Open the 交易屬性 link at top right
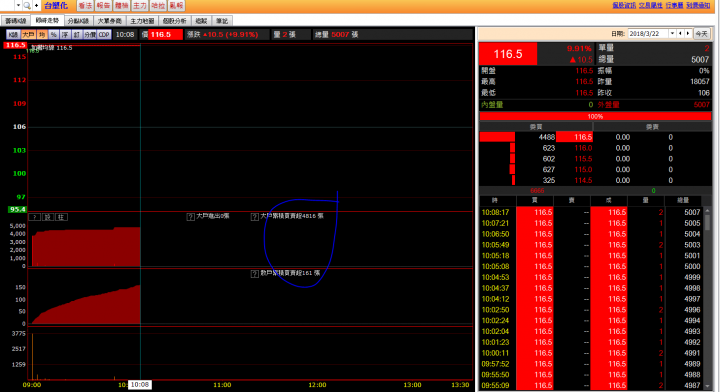720x392 pixels. (x=651, y=5)
